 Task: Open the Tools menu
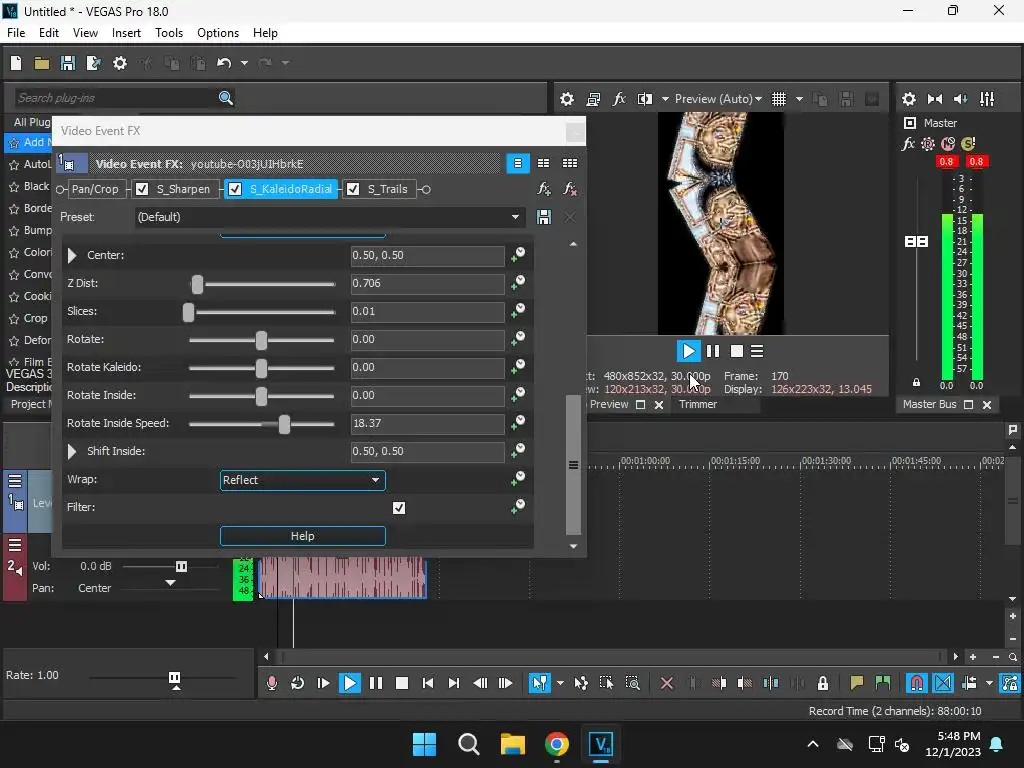168,33
